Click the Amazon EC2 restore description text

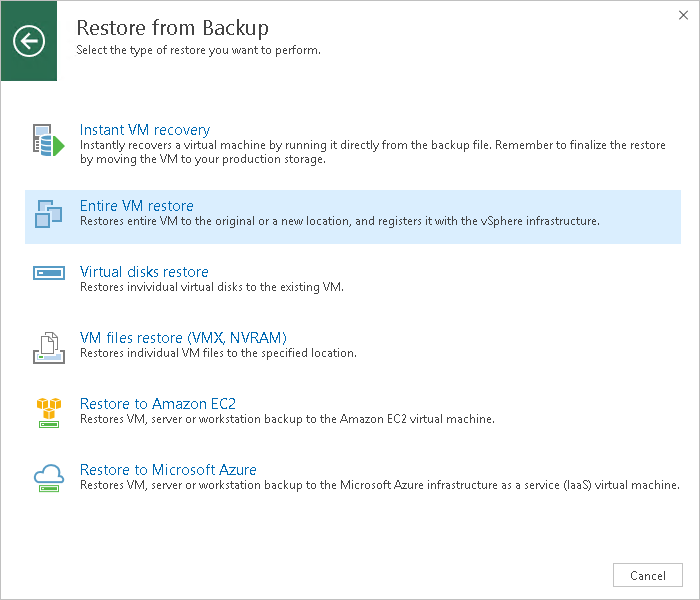point(287,419)
